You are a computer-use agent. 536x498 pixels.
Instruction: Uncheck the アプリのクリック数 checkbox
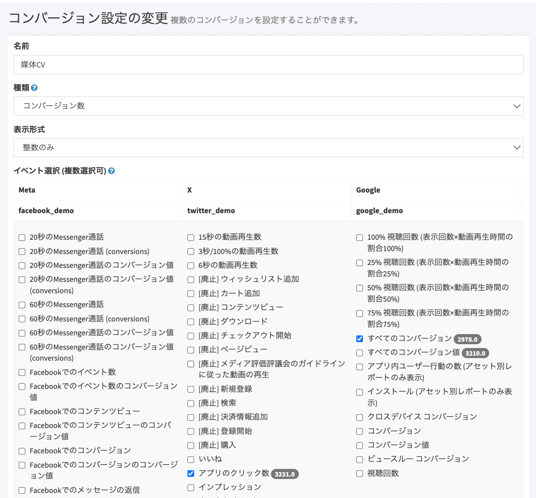(191, 473)
